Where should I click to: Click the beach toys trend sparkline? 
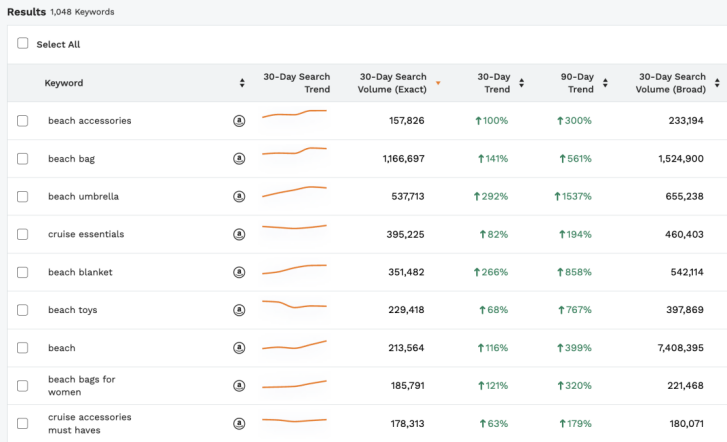294,305
